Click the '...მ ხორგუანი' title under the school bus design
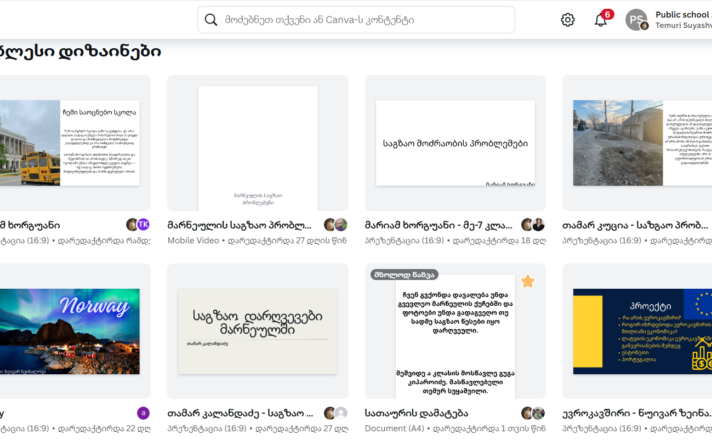This screenshot has width=712, height=440. 30,225
